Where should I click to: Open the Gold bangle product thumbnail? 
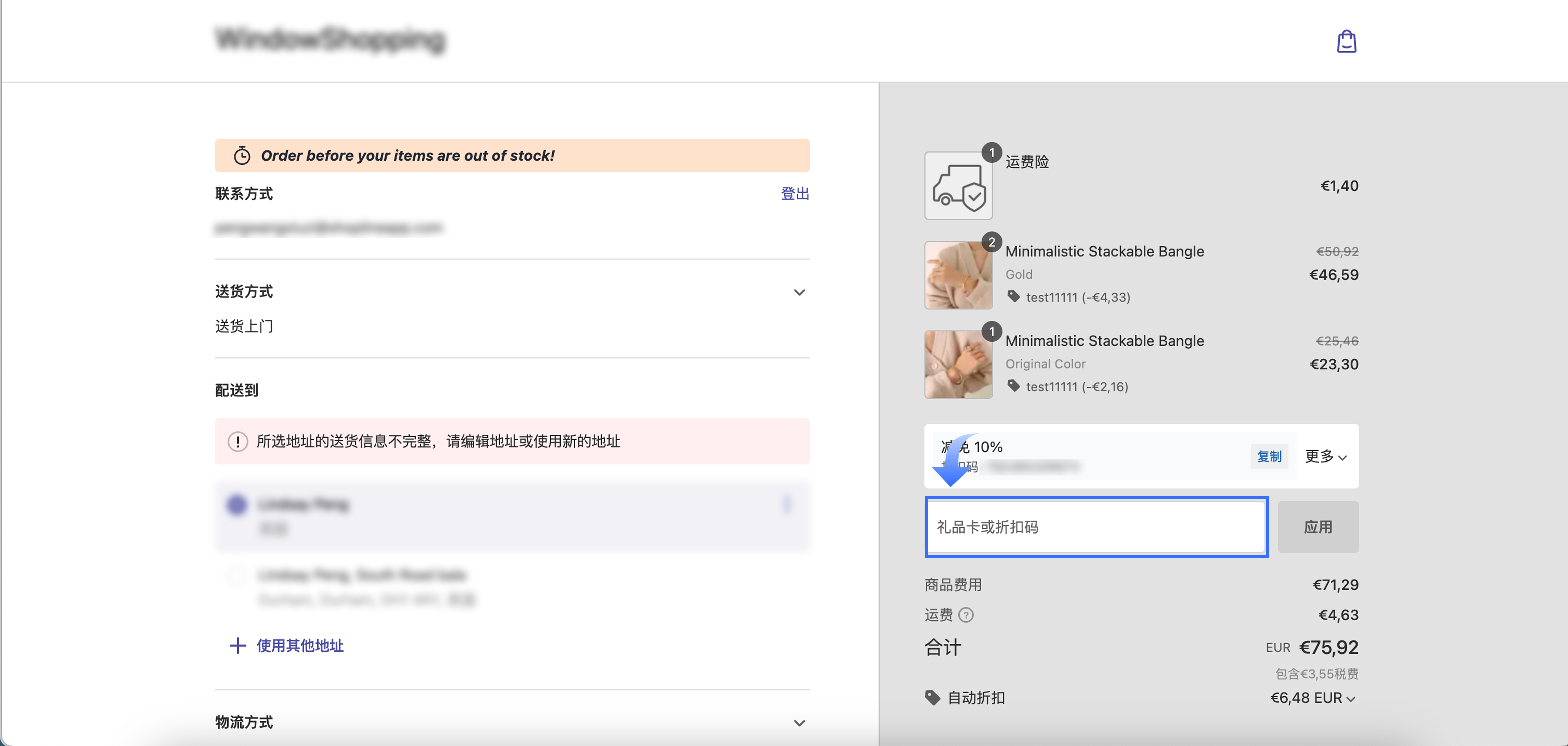(x=958, y=275)
